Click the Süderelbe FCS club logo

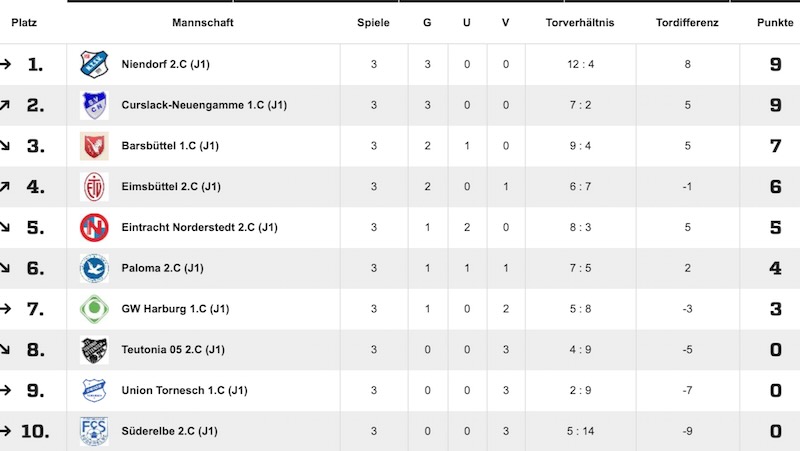click(94, 432)
